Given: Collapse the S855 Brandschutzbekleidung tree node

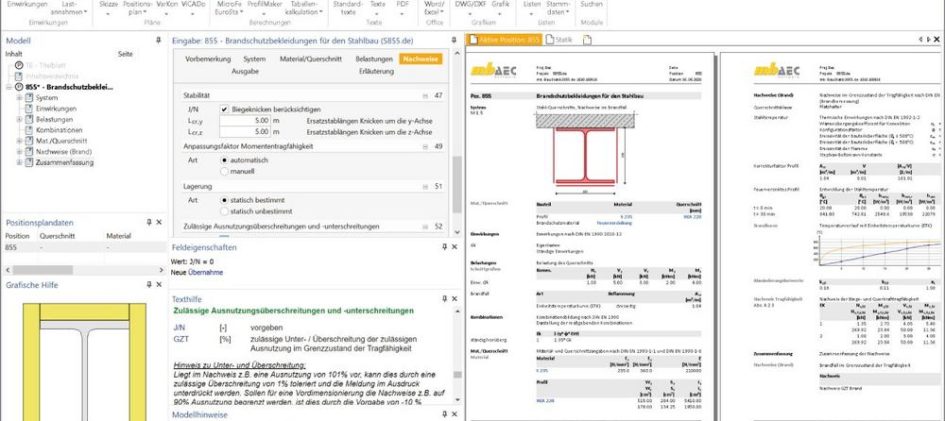Looking at the screenshot, I should [x=10, y=87].
